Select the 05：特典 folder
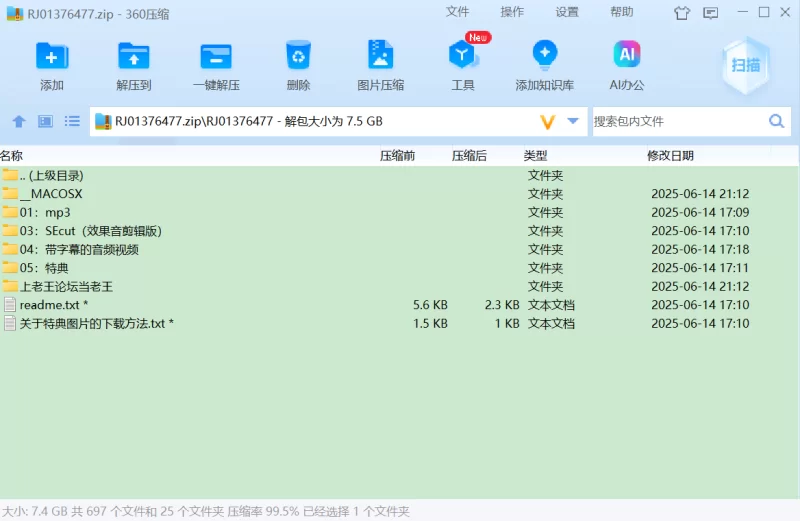 tap(44, 268)
